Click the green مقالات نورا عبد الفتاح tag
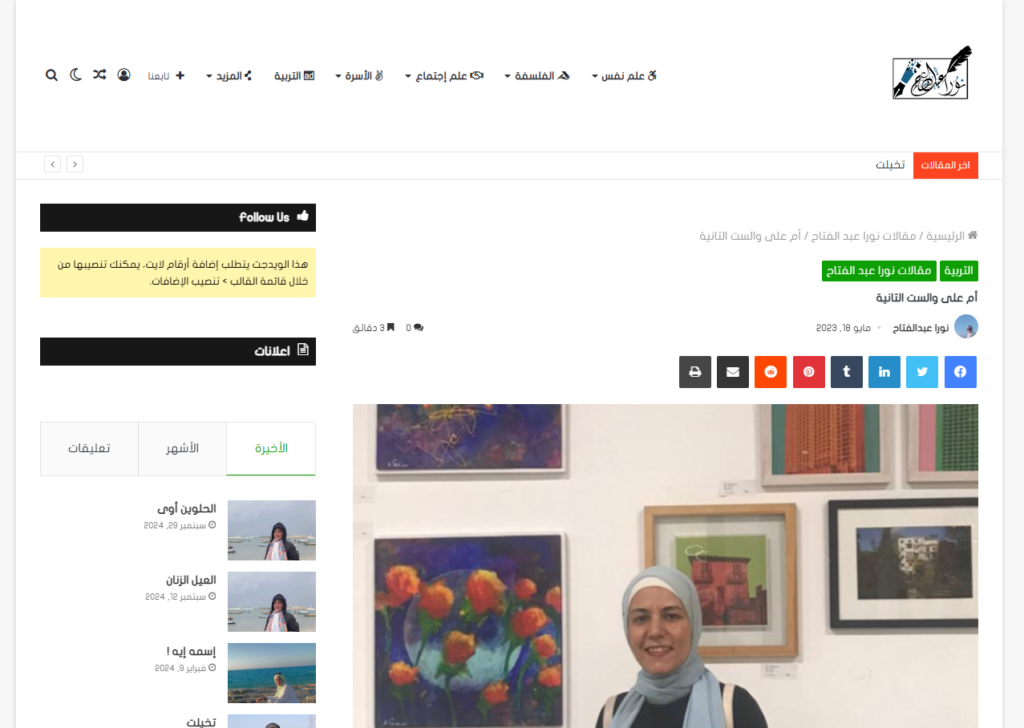Viewport: 1024px width, 728px height. click(x=878, y=270)
